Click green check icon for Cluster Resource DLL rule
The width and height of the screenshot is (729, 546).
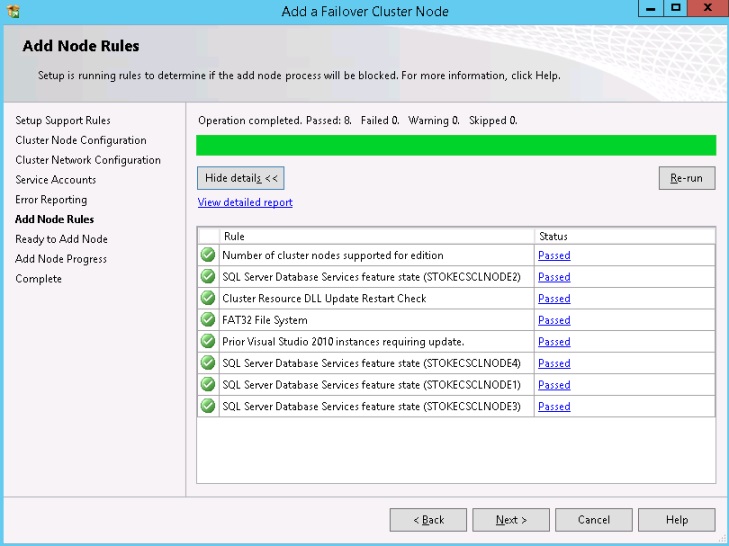(208, 298)
